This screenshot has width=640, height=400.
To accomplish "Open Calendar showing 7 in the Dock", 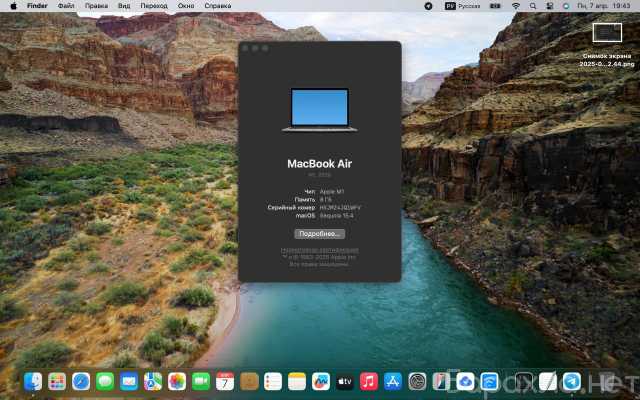I will [225, 382].
